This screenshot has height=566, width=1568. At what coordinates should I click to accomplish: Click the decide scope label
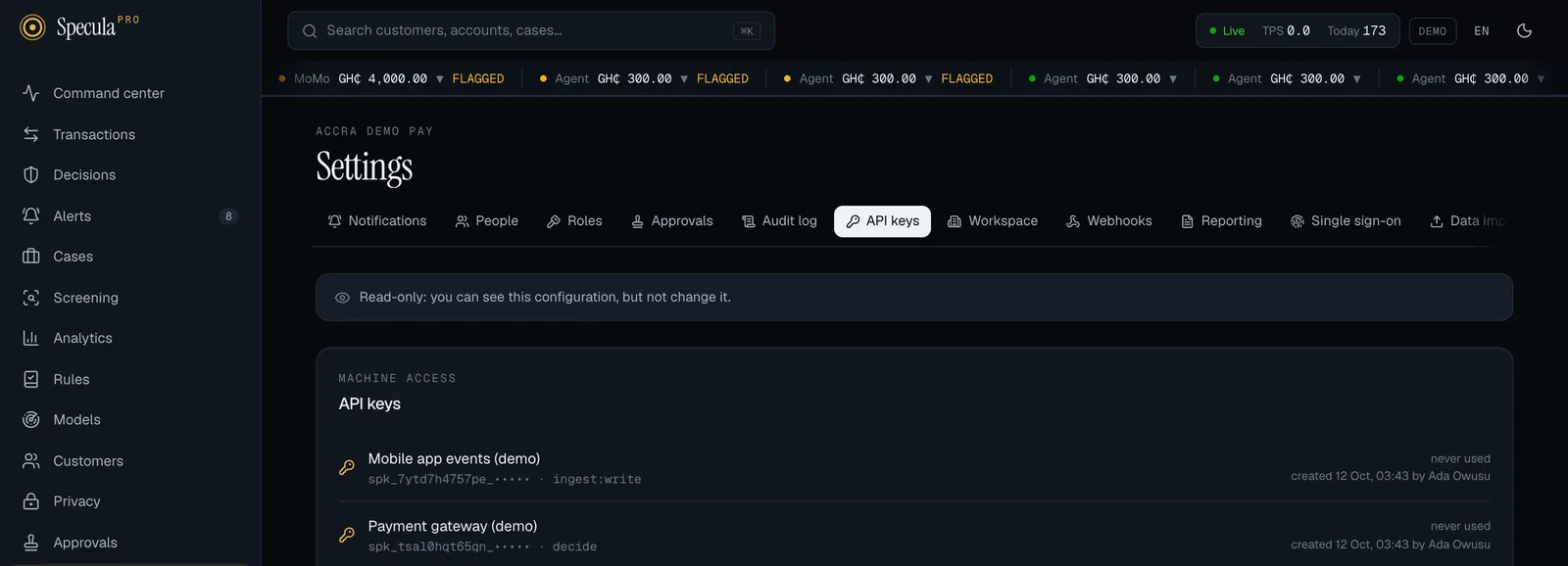(x=574, y=546)
